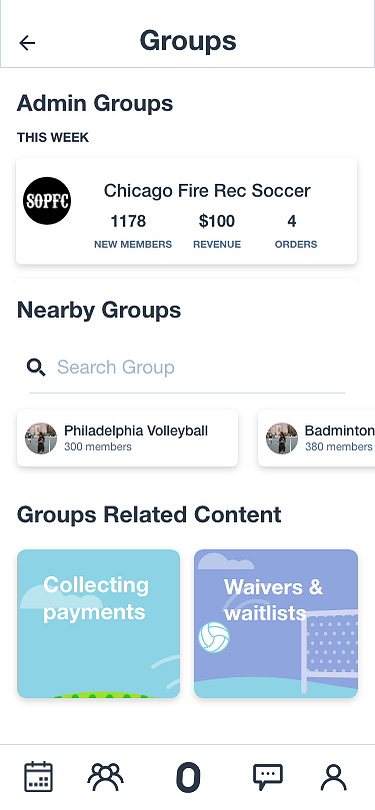Click the Search Group field
Screen dimensions: 375x810
(187, 368)
